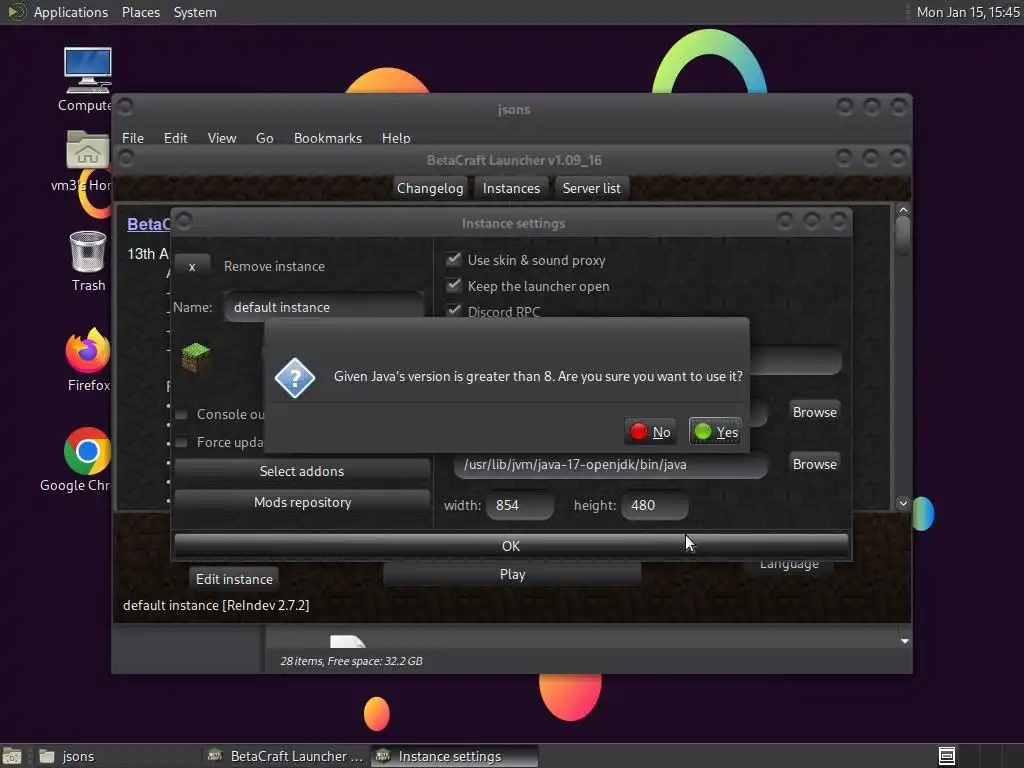Viewport: 1024px width, 768px height.
Task: Open the View menu in jsons window
Action: coord(222,138)
